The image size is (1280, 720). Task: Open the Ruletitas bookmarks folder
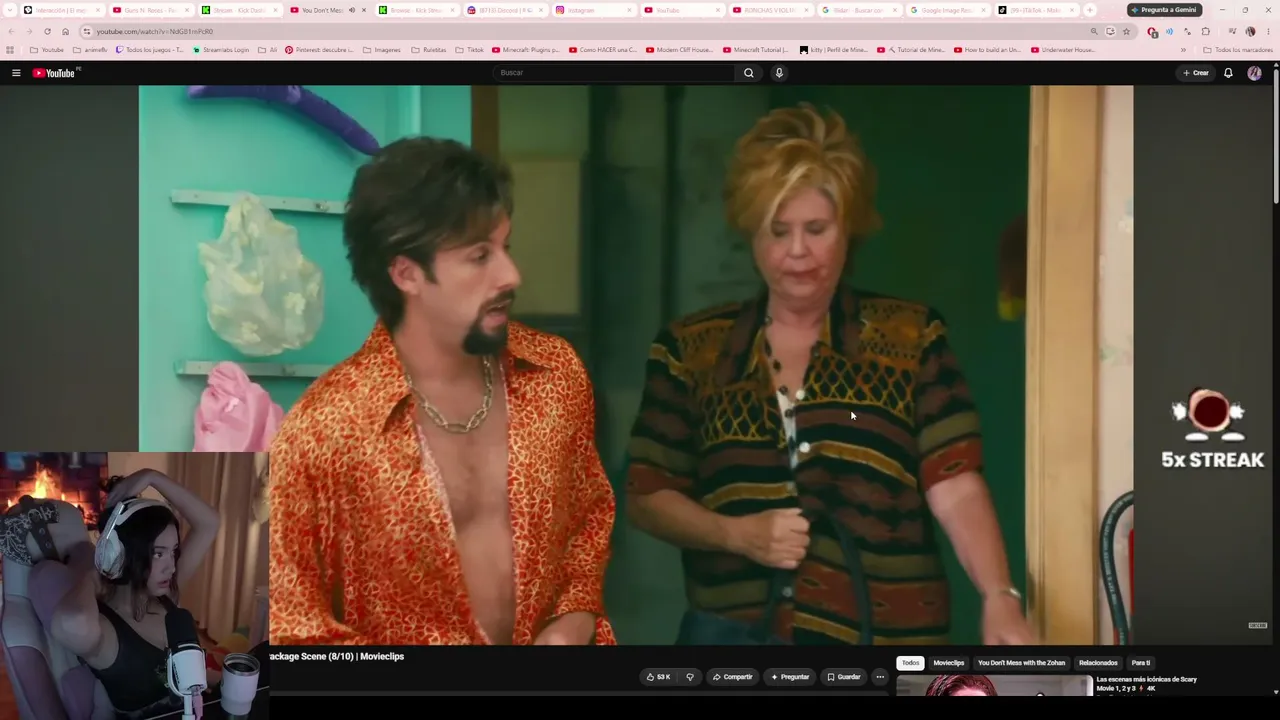click(428, 50)
